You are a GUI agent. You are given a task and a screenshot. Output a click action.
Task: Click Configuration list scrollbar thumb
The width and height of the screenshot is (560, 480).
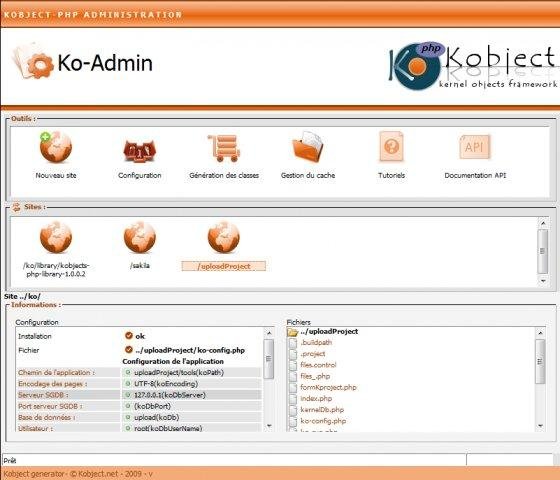click(x=269, y=359)
